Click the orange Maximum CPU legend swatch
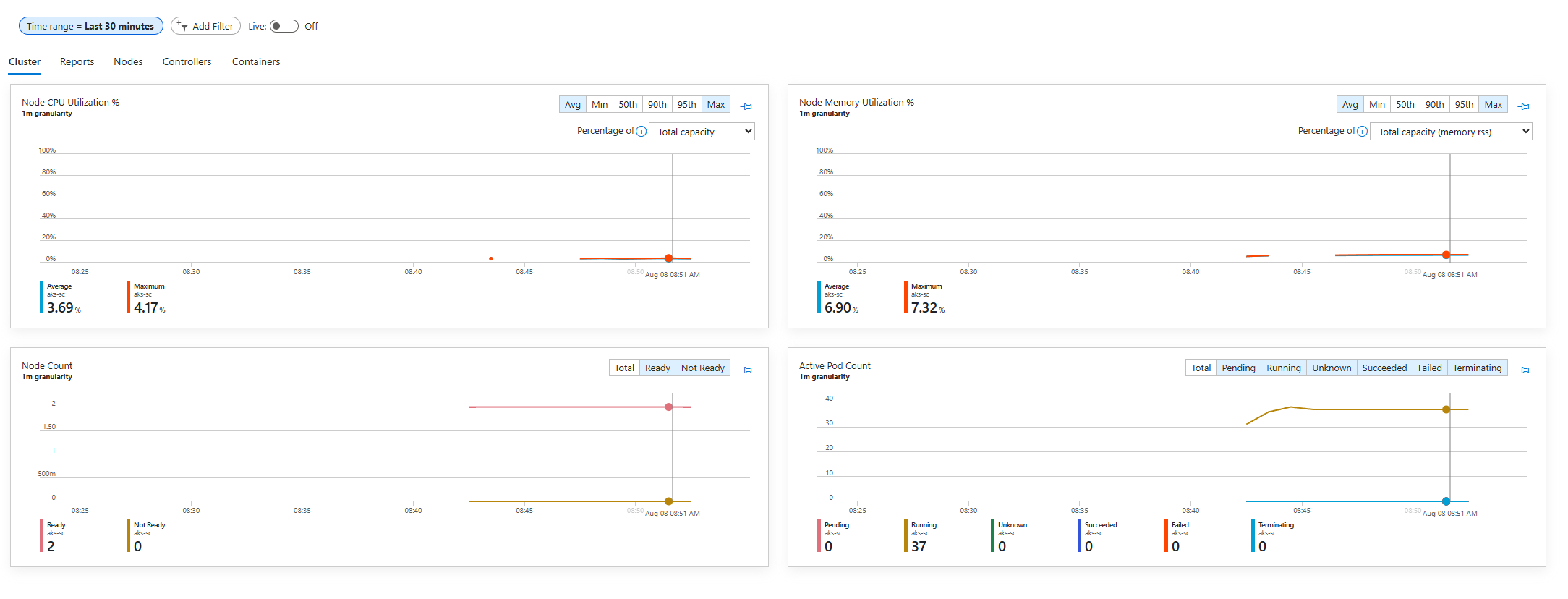This screenshot has height=599, width=1568. [x=129, y=297]
